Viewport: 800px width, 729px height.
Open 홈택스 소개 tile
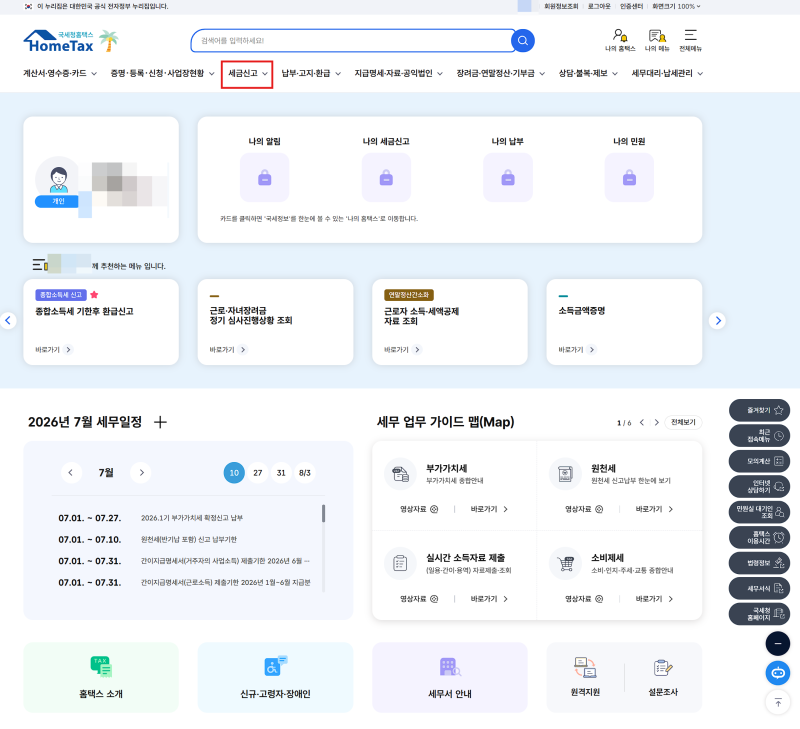[101, 677]
